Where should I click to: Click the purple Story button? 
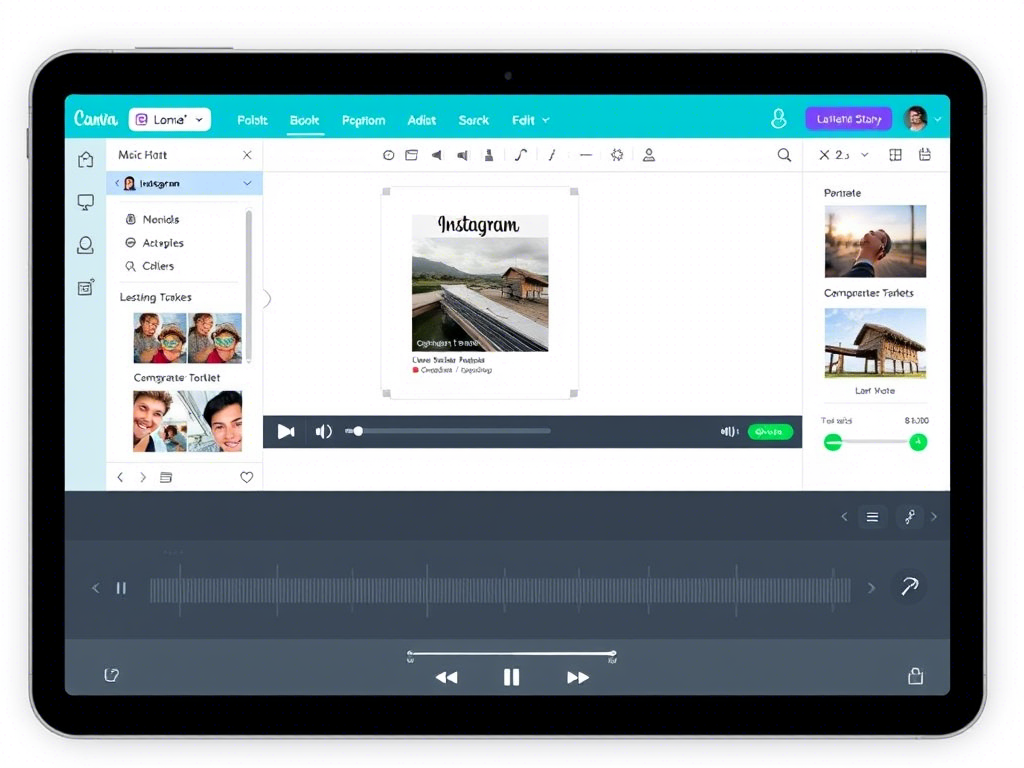[848, 119]
